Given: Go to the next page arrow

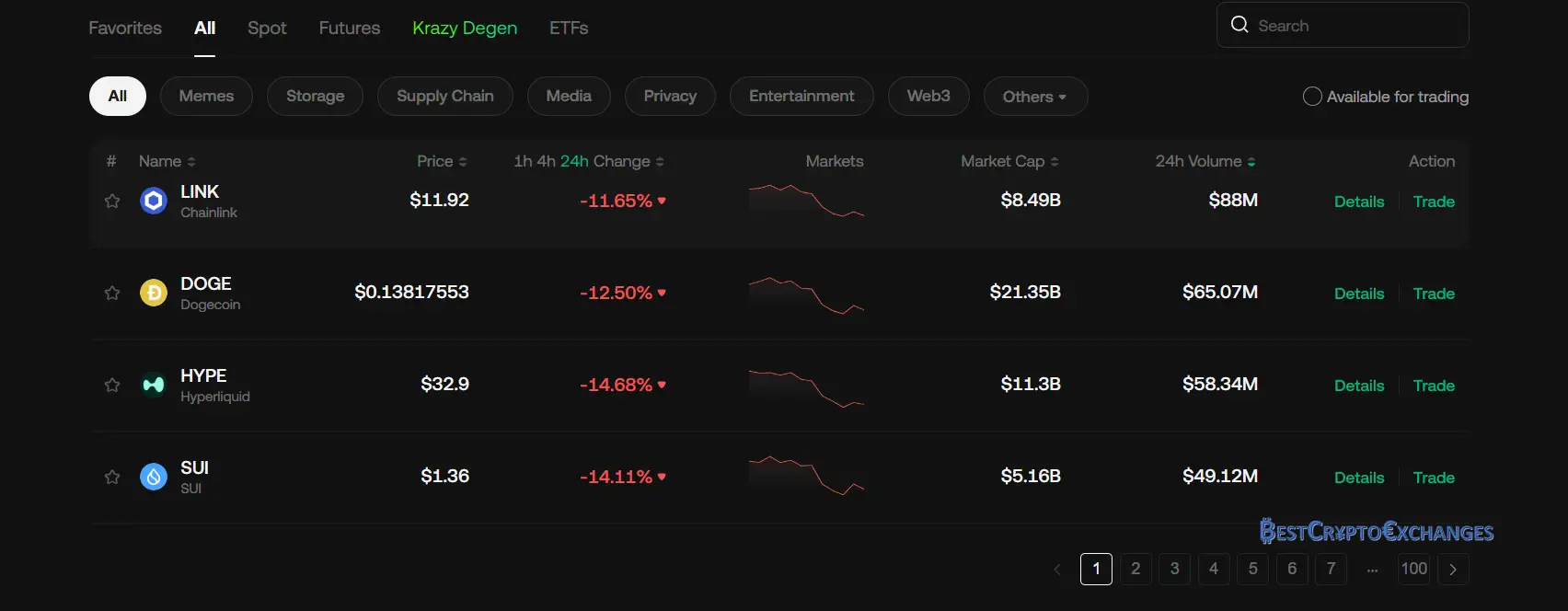Looking at the screenshot, I should click(x=1453, y=569).
